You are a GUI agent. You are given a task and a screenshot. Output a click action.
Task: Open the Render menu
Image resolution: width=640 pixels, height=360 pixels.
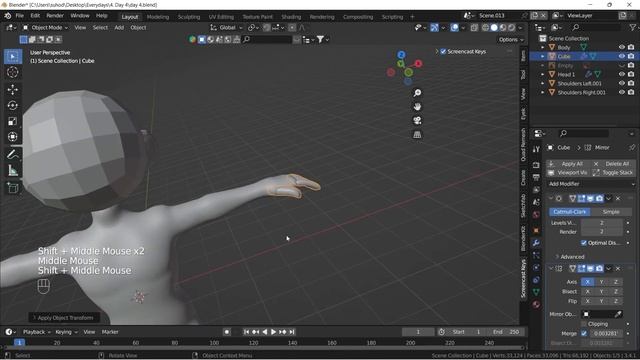55,16
